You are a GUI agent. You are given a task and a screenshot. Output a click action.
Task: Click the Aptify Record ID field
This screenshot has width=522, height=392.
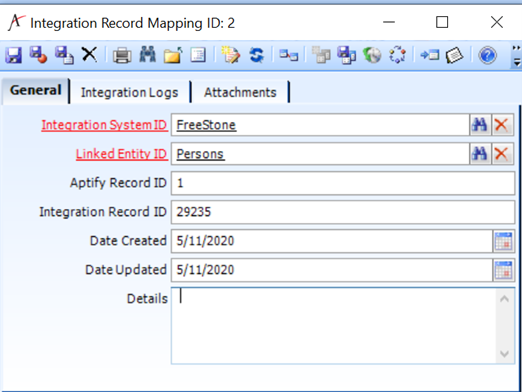[x=343, y=183]
